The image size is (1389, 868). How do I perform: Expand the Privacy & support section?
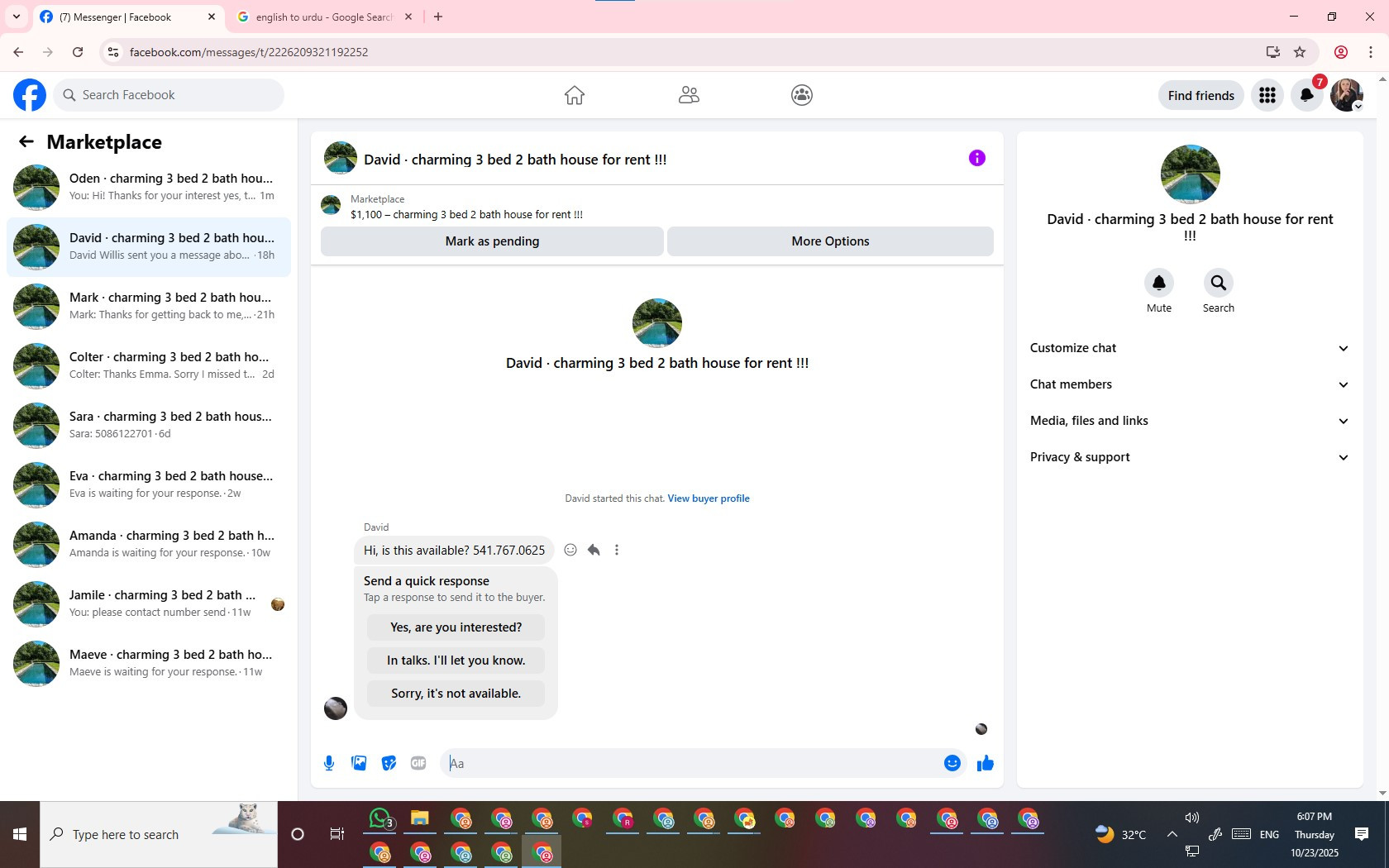point(1190,457)
